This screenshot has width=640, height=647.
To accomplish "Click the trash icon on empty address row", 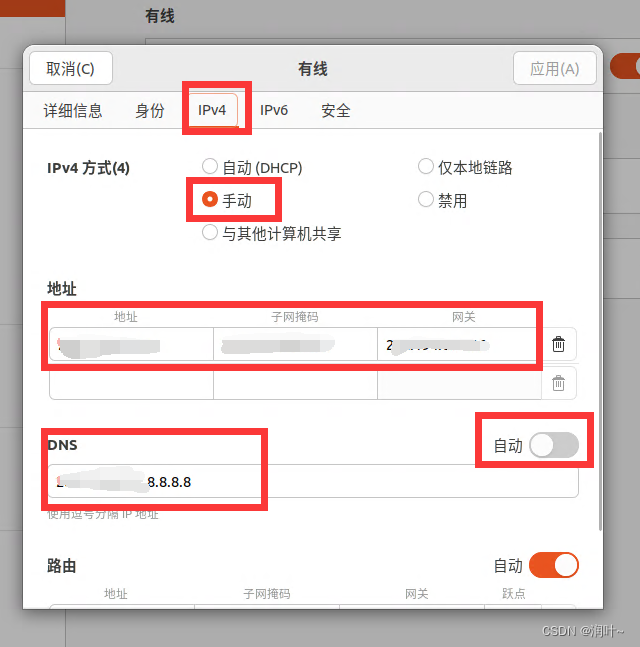I will [559, 382].
